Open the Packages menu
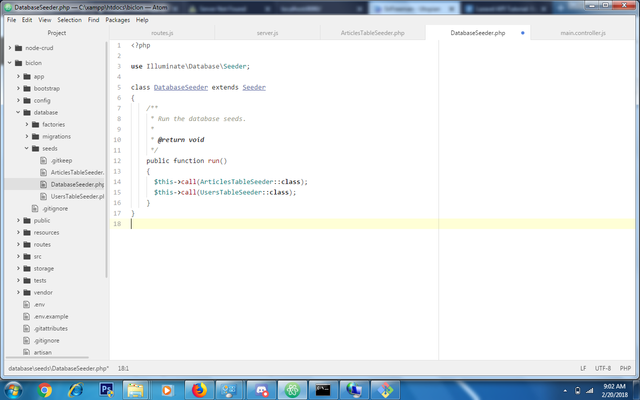The image size is (640, 400). tap(118, 20)
